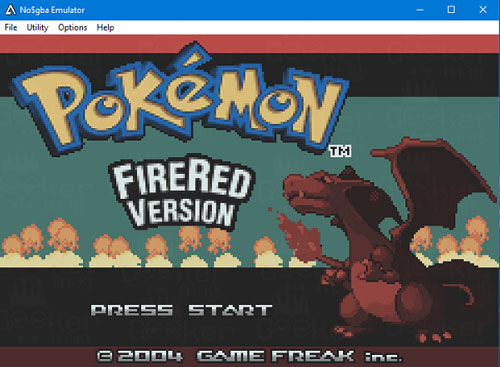This screenshot has width=500, height=367.
Task: Click the 2004 GAME FREAK inc. copyright text
Action: [249, 356]
